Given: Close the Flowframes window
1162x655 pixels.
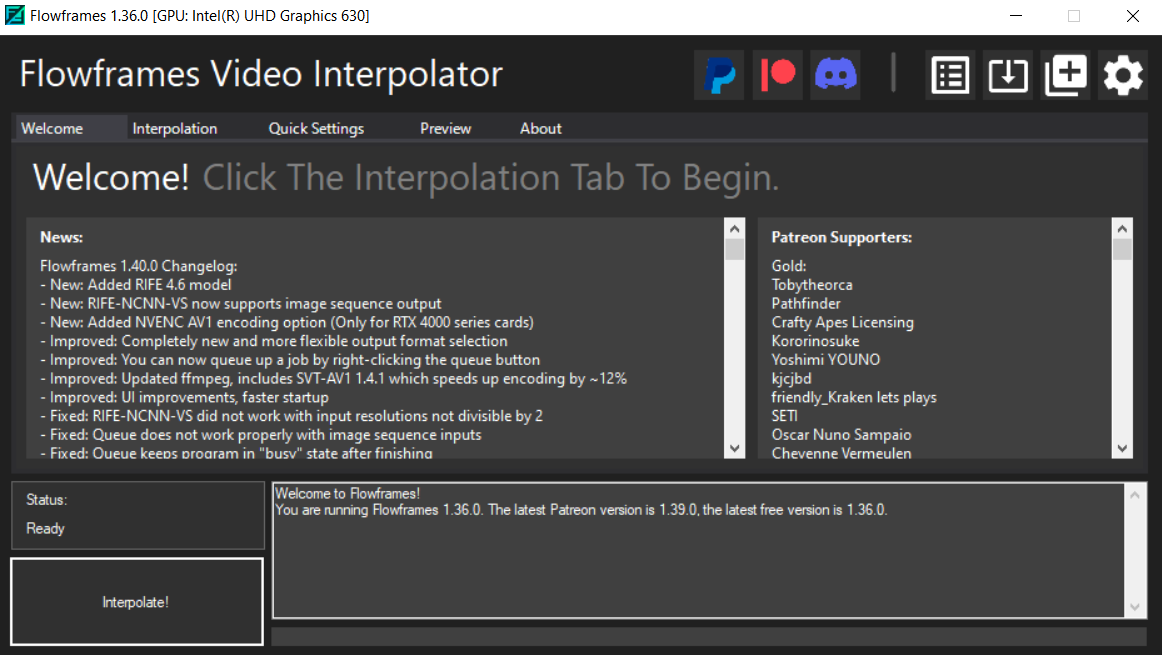Looking at the screenshot, I should click(1132, 16).
